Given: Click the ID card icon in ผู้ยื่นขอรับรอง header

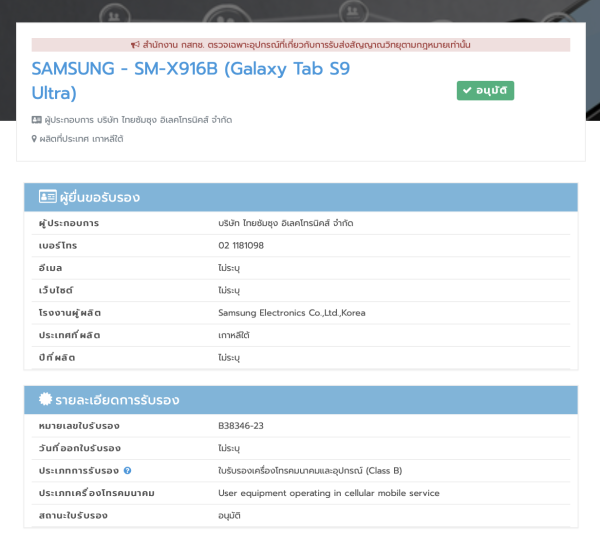Looking at the screenshot, I should (x=47, y=197).
